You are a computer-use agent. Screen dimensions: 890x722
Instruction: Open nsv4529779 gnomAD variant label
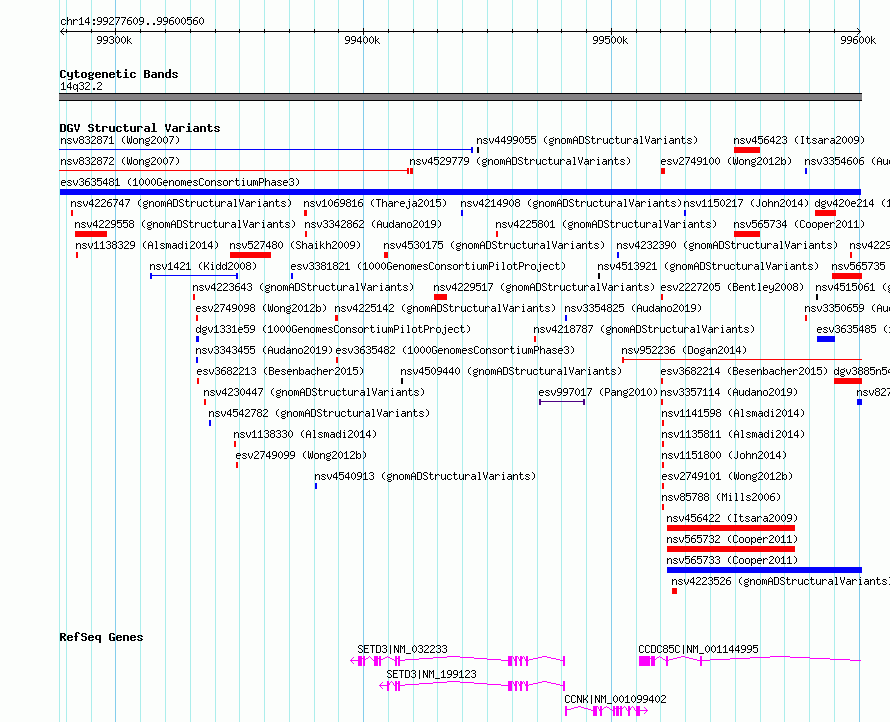[520, 161]
